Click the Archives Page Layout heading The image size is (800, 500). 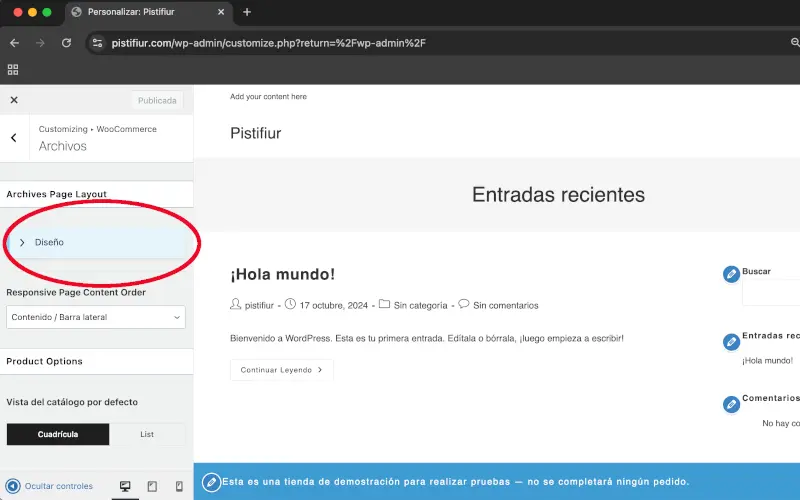[x=57, y=194]
